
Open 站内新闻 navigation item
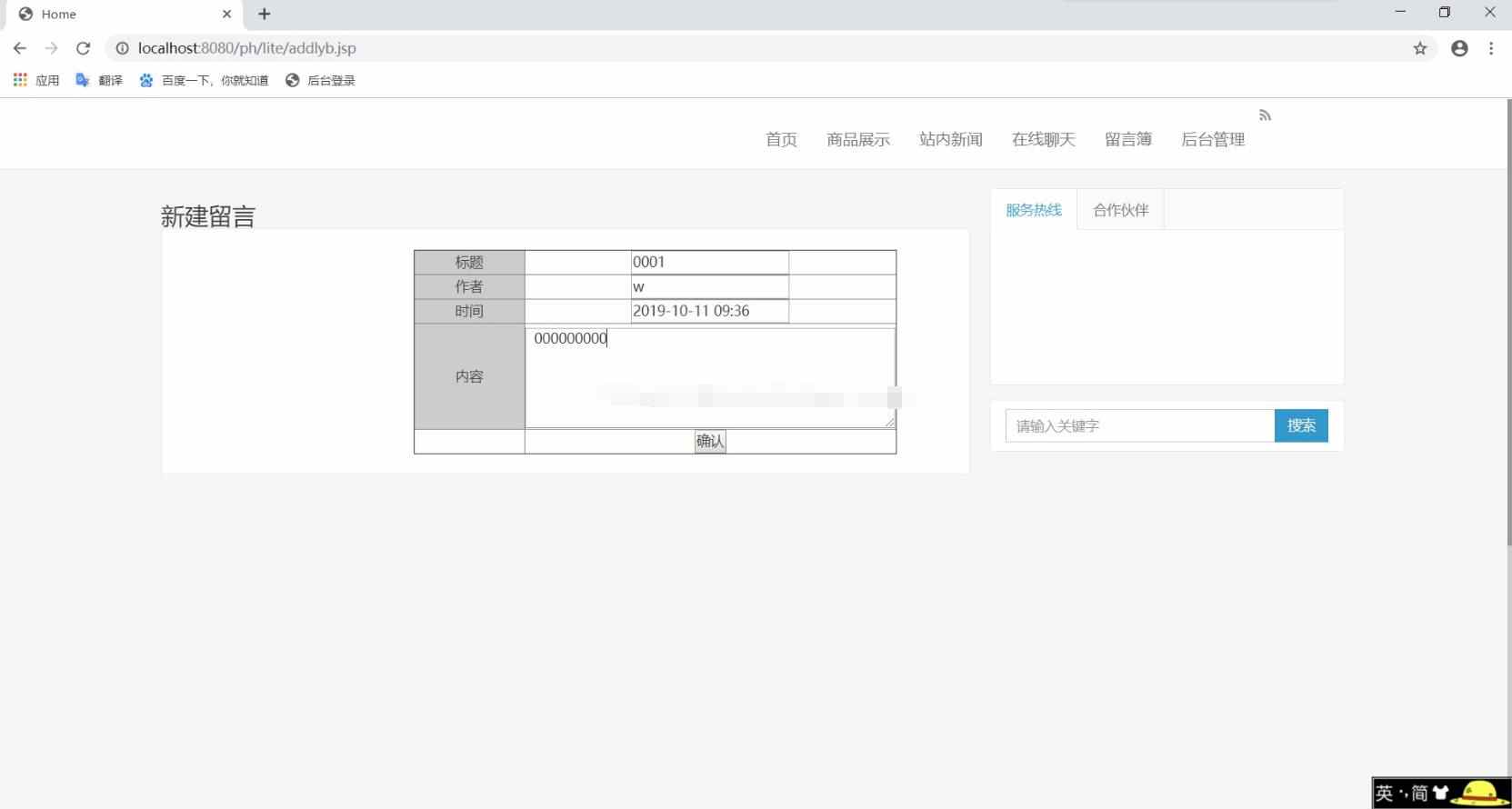pos(951,139)
